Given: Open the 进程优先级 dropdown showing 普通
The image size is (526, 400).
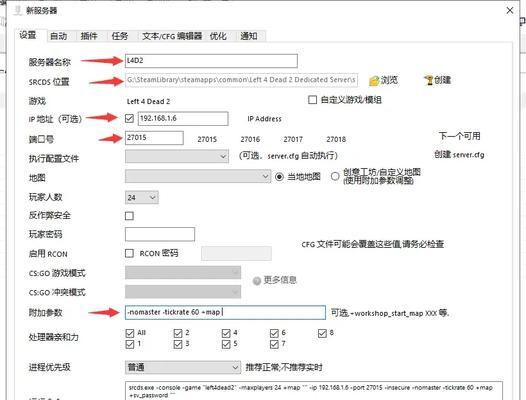Looking at the screenshot, I should tap(183, 367).
